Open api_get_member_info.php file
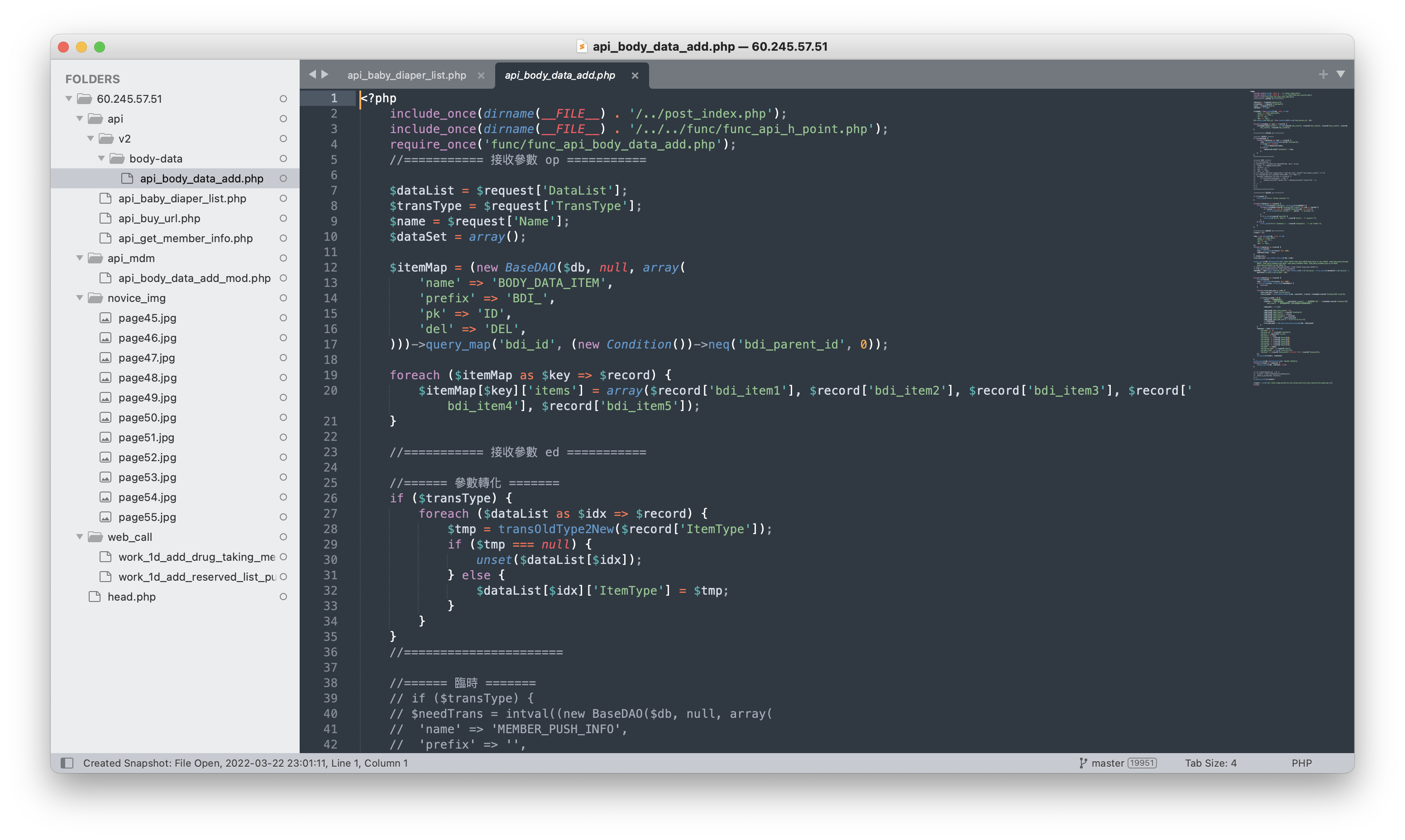Screen dimensions: 1405x840 [185, 239]
